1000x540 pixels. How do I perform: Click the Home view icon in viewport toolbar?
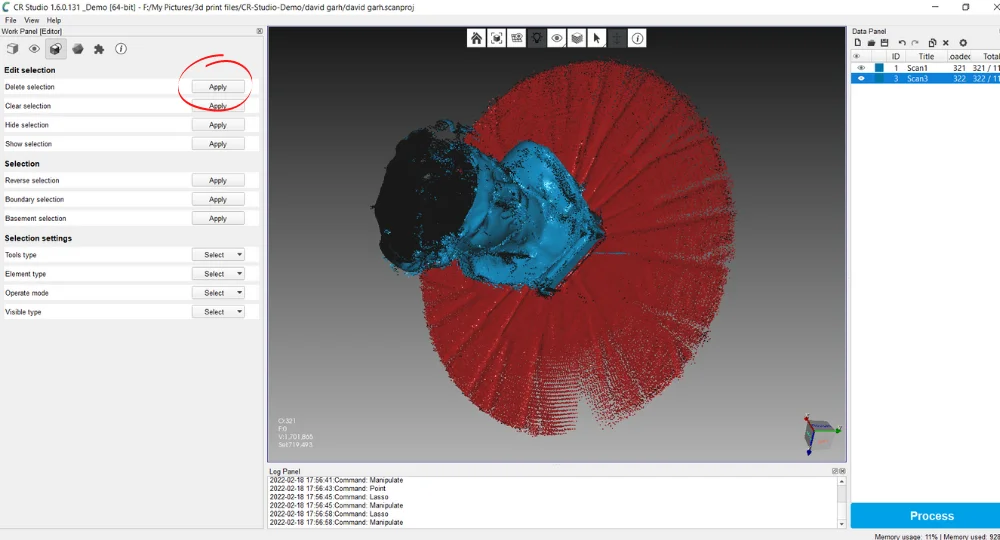(476, 38)
